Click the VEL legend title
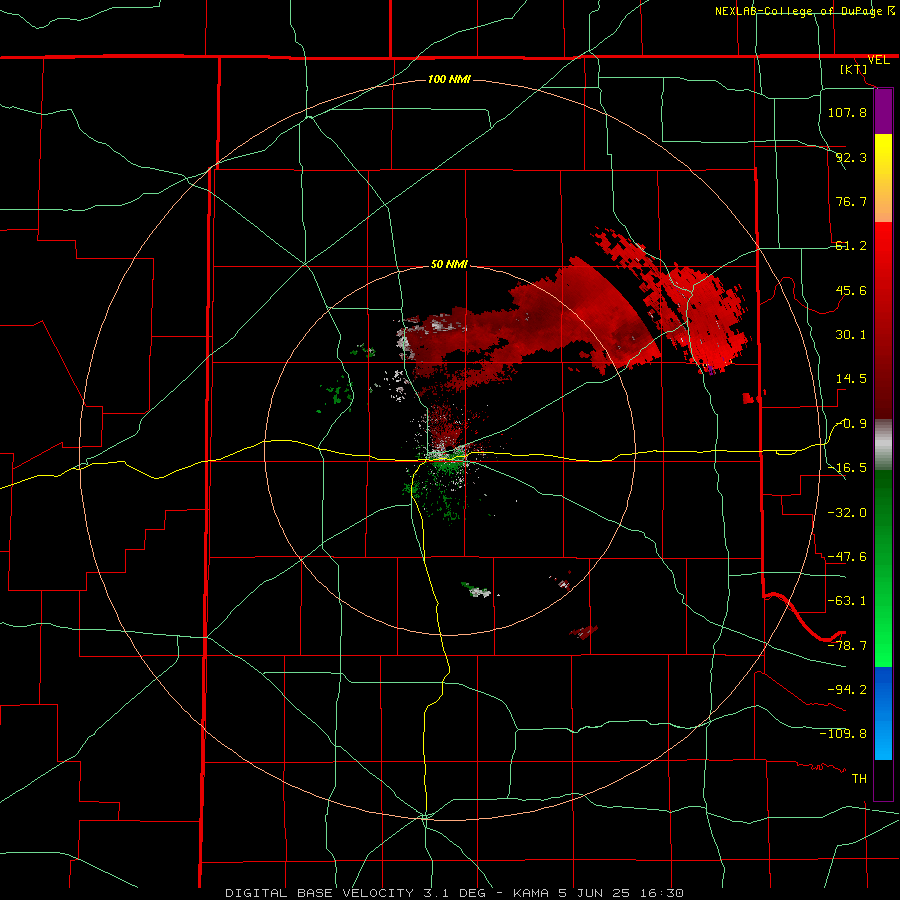The height and width of the screenshot is (900, 900). click(x=878, y=60)
